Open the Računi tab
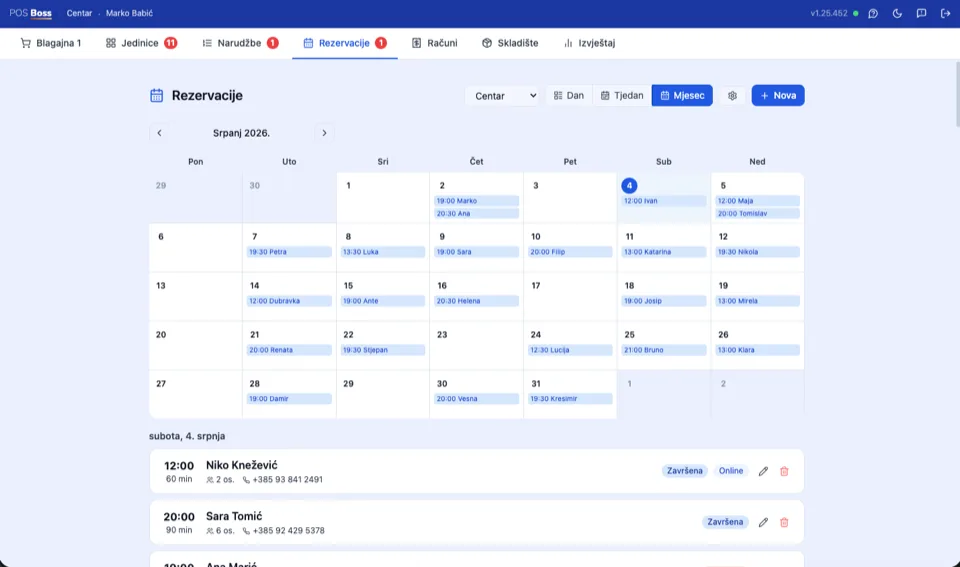This screenshot has height=567, width=960. [435, 43]
